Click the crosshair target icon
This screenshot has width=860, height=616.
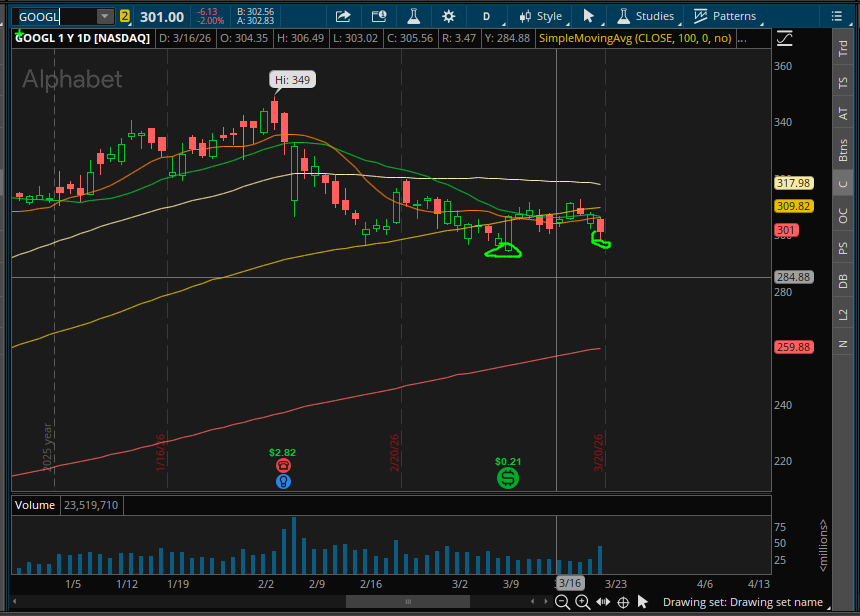[623, 602]
